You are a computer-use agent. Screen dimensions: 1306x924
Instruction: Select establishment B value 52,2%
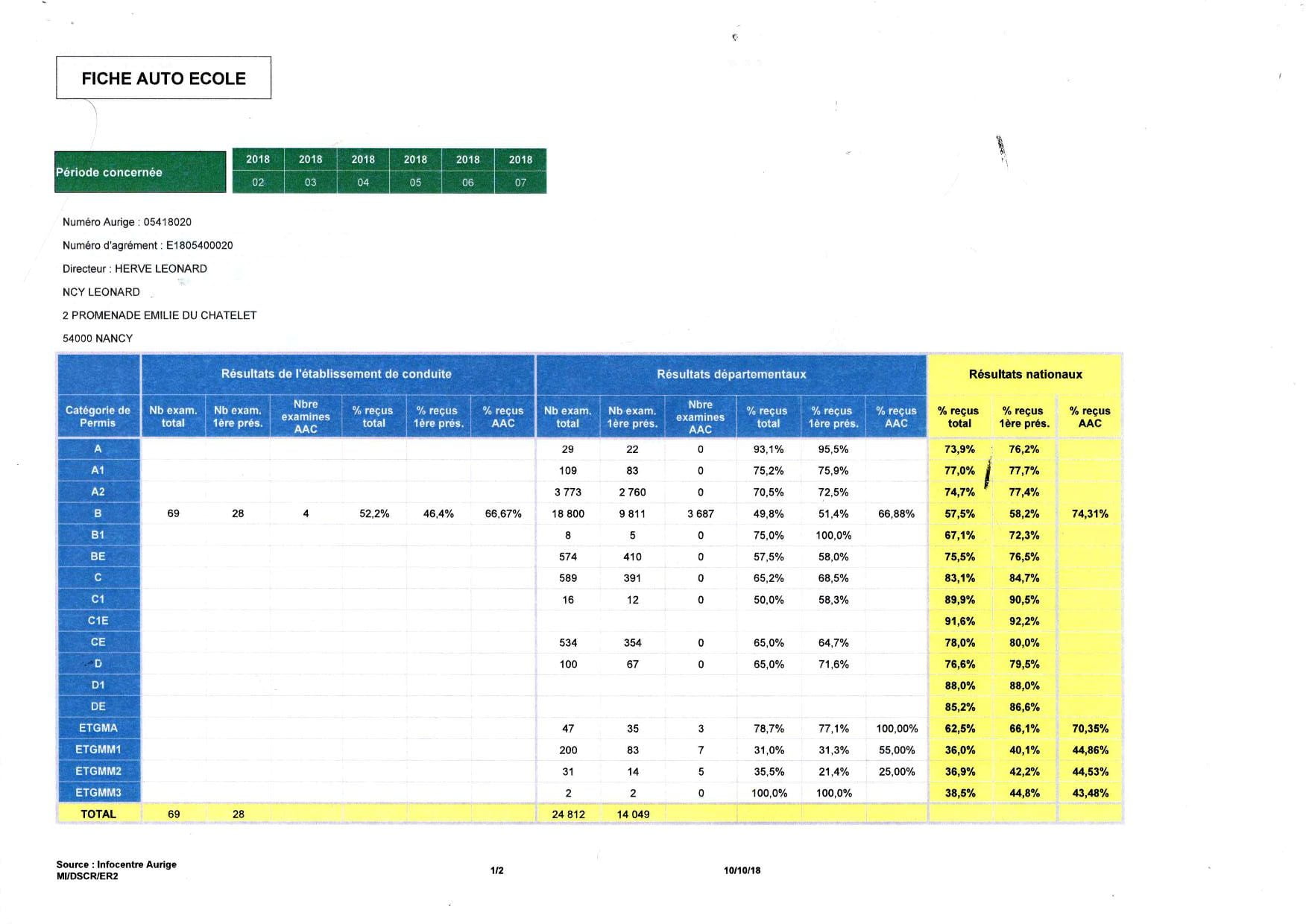pos(374,513)
